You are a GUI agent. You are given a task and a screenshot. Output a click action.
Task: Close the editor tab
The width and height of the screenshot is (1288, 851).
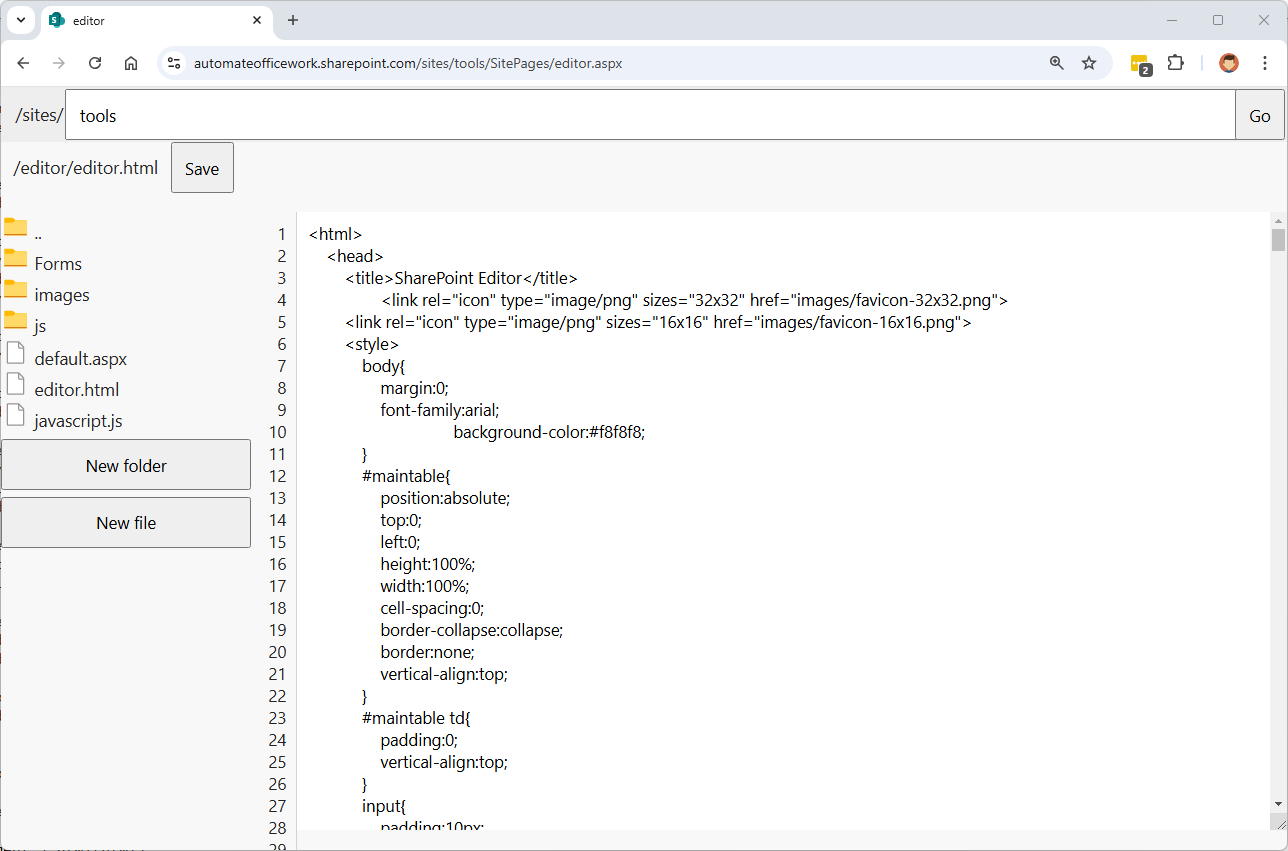coord(257,20)
